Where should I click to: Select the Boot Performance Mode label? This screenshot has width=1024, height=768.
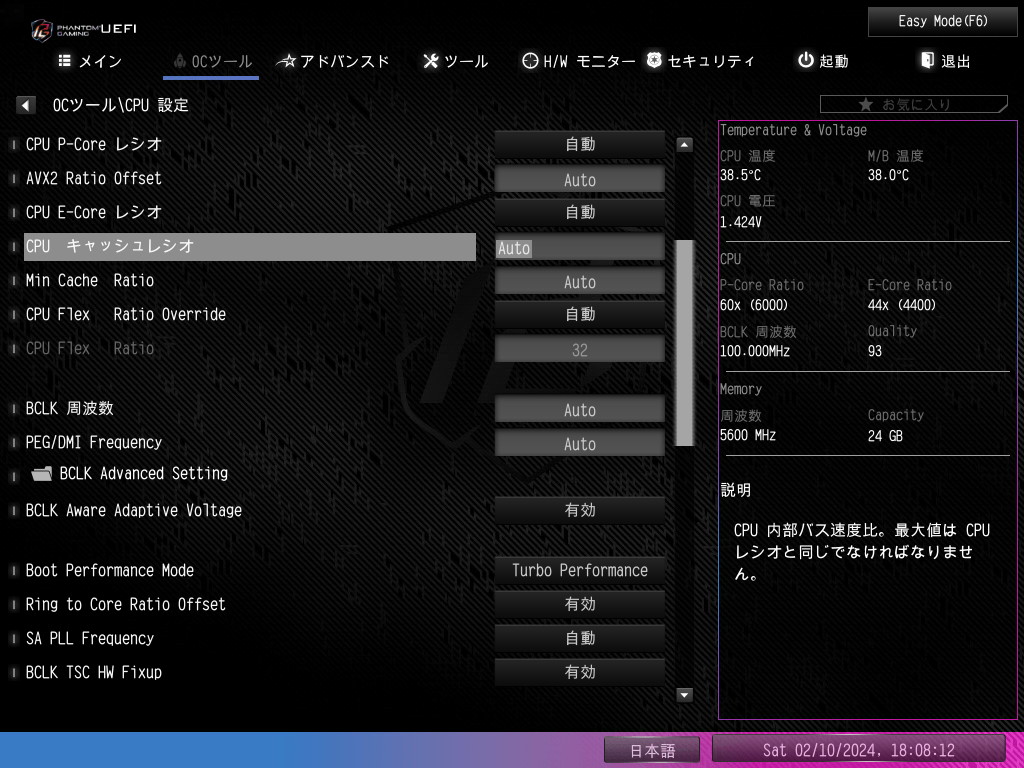tap(110, 570)
